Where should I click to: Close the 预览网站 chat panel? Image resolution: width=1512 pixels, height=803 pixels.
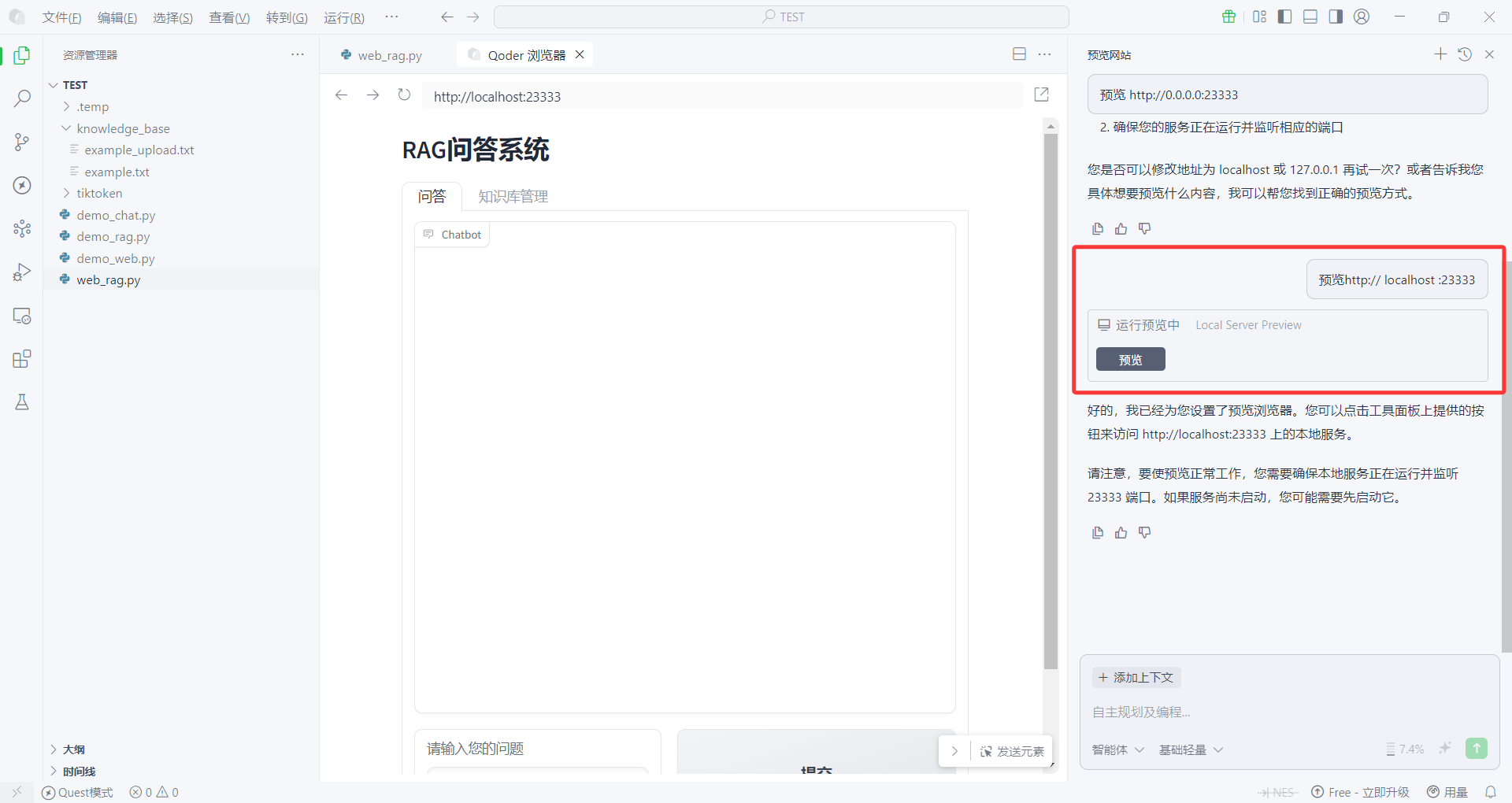click(x=1489, y=54)
